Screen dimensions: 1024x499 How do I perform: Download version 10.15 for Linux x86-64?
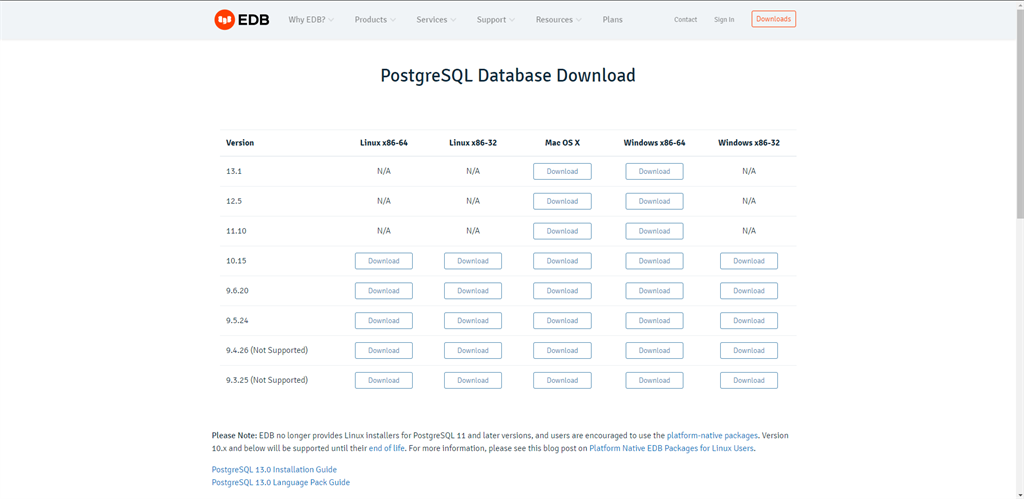pyautogui.click(x=383, y=261)
